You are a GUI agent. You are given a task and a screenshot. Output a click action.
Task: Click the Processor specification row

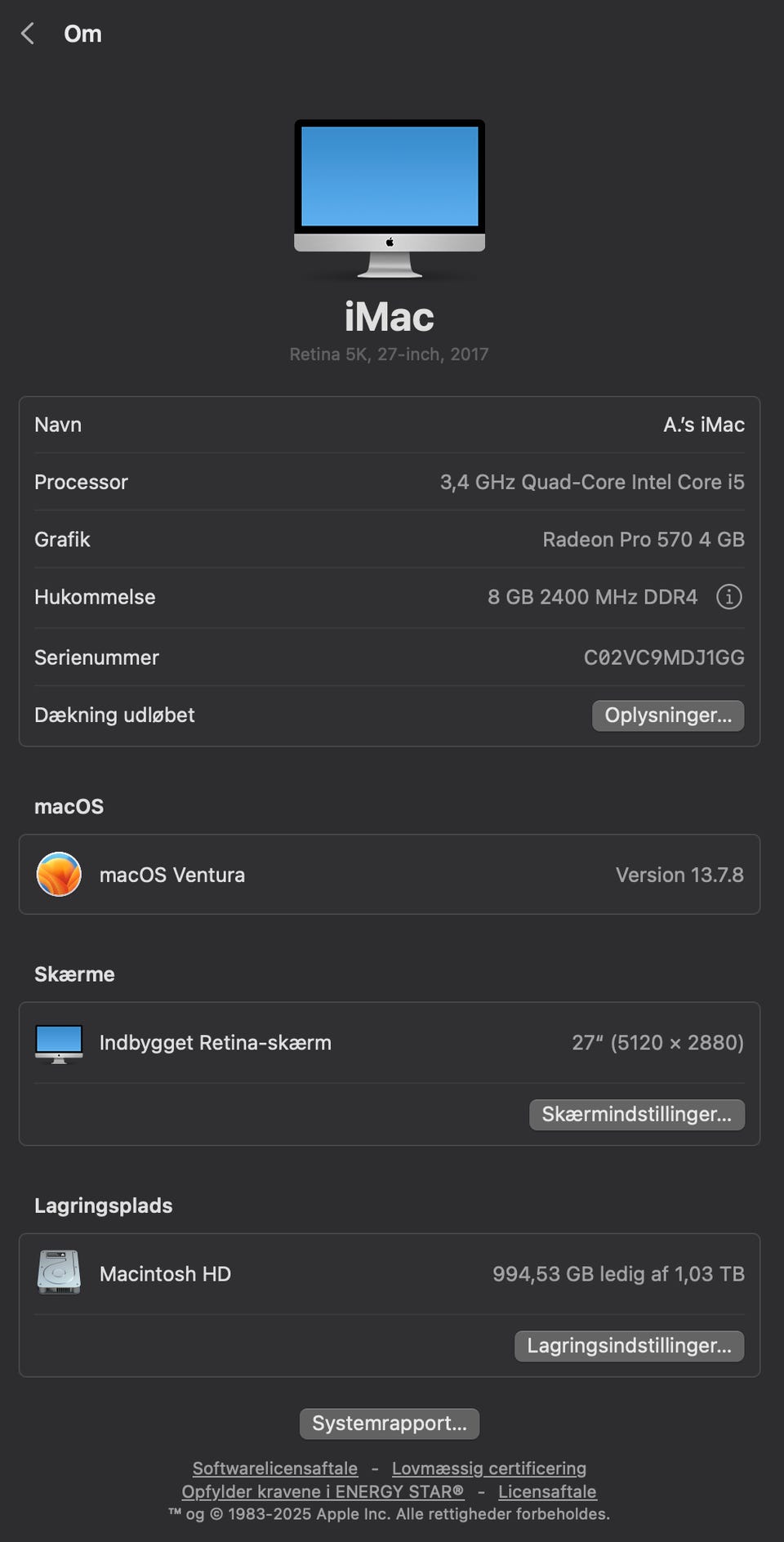pos(390,482)
